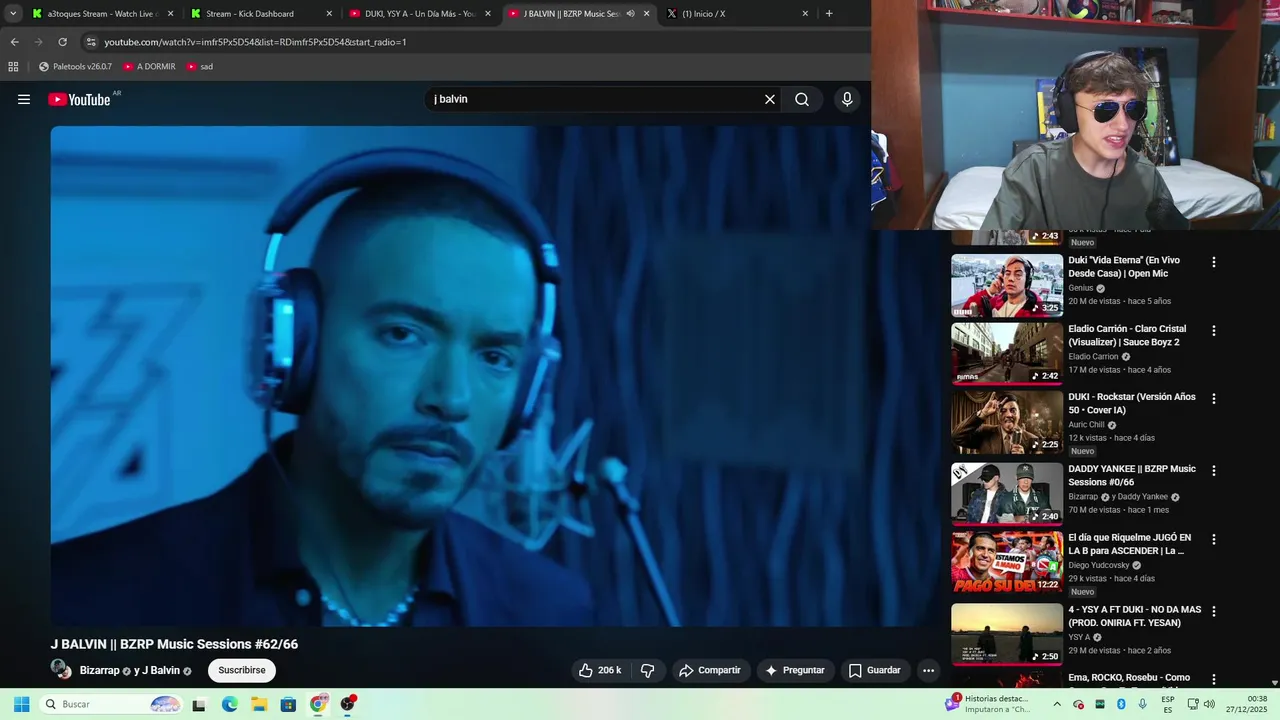Open more actions ellipsis under video
This screenshot has width=1280, height=720.
928,670
